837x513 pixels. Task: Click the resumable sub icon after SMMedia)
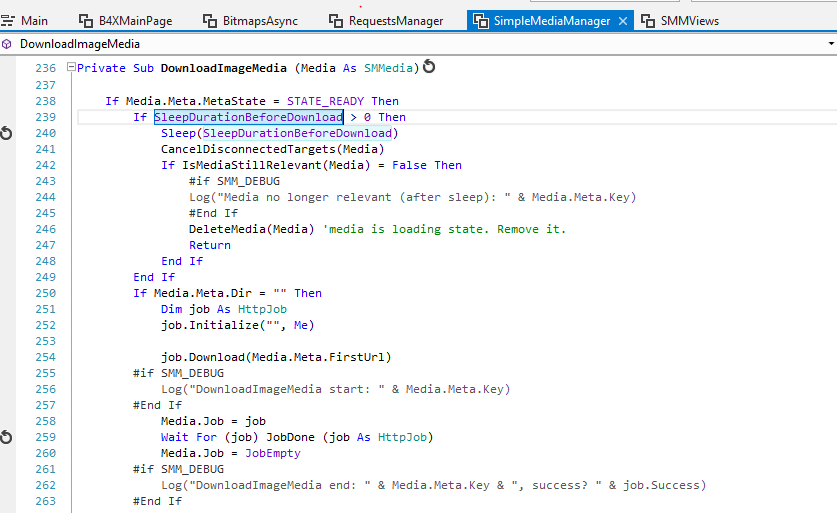[x=429, y=67]
